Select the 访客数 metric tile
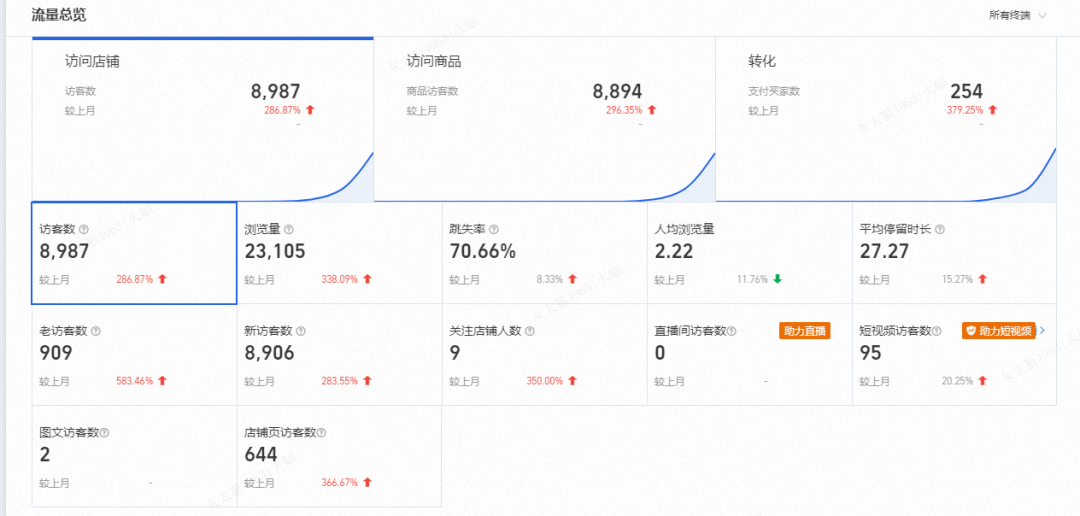This screenshot has height=516, width=1080. click(134, 253)
